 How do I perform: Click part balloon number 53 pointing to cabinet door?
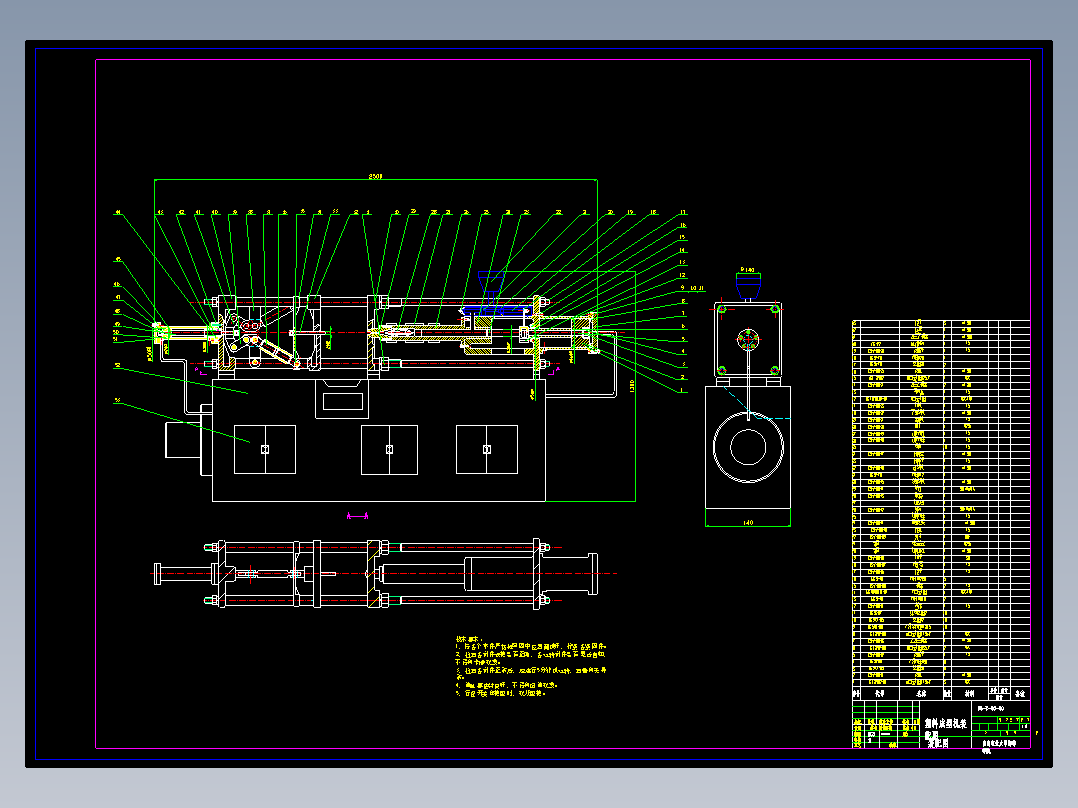[118, 400]
